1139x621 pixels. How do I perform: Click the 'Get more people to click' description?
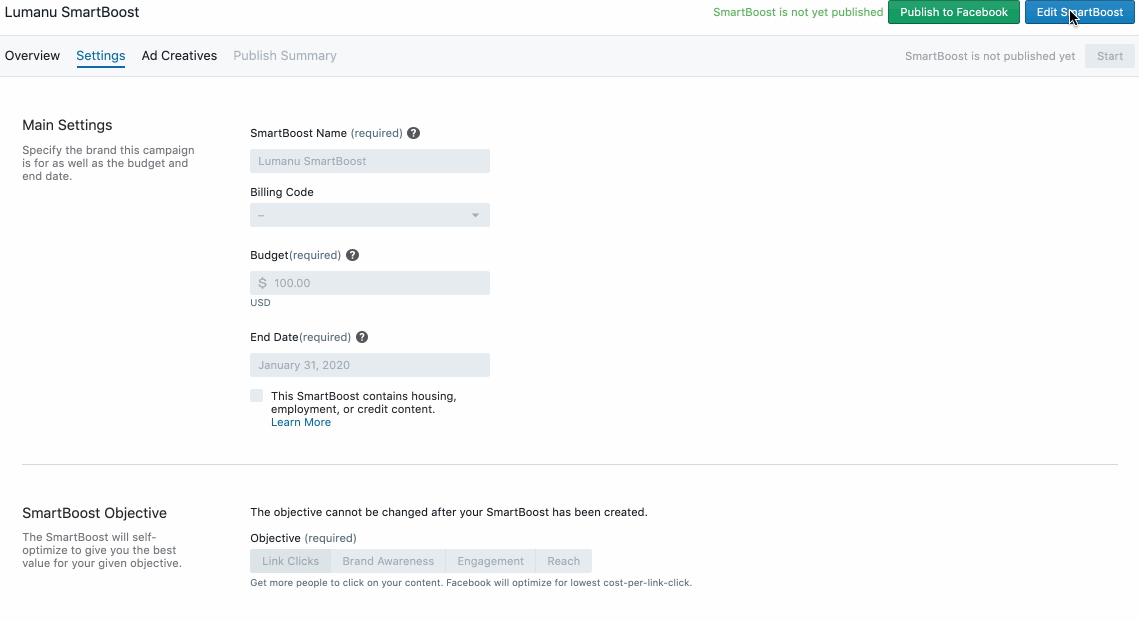(471, 583)
